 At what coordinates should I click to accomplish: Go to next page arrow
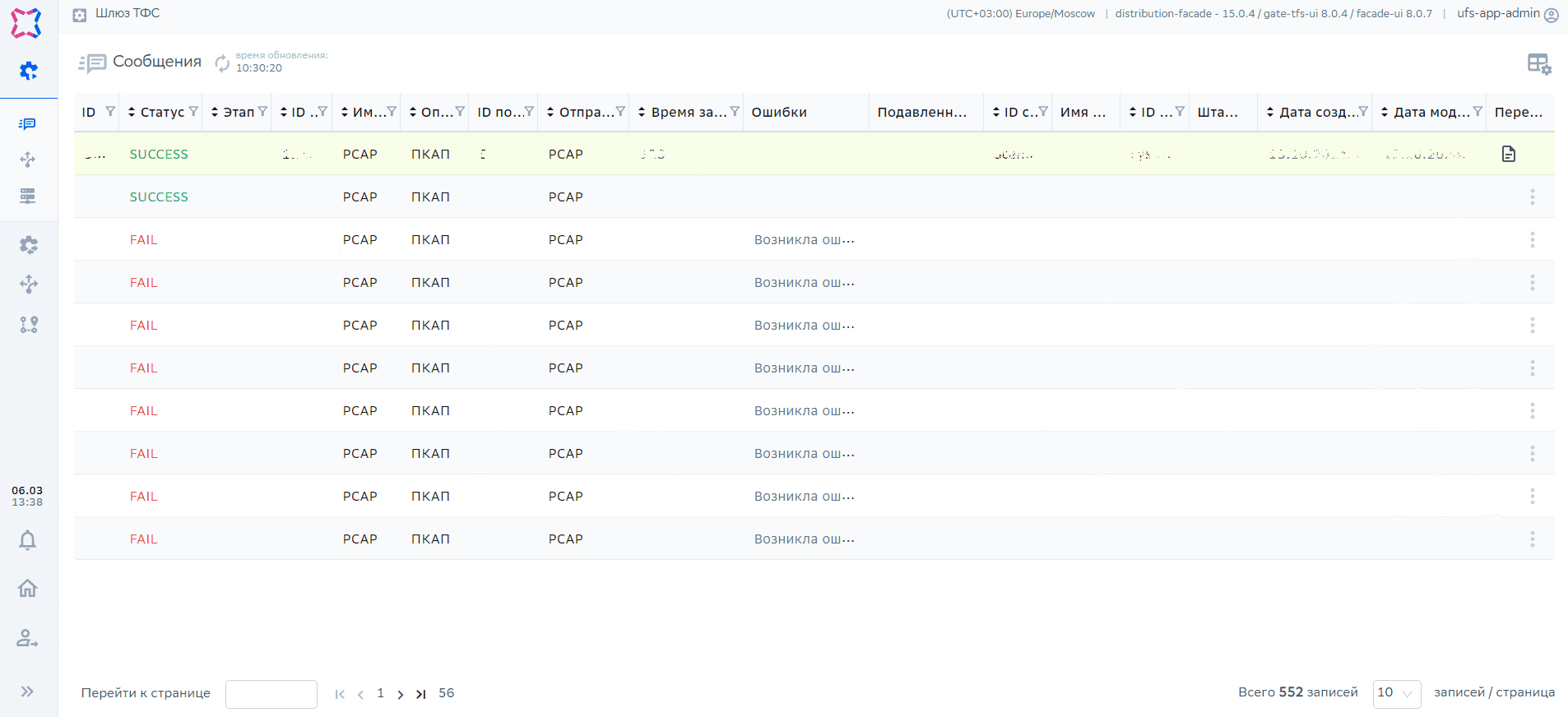point(401,694)
